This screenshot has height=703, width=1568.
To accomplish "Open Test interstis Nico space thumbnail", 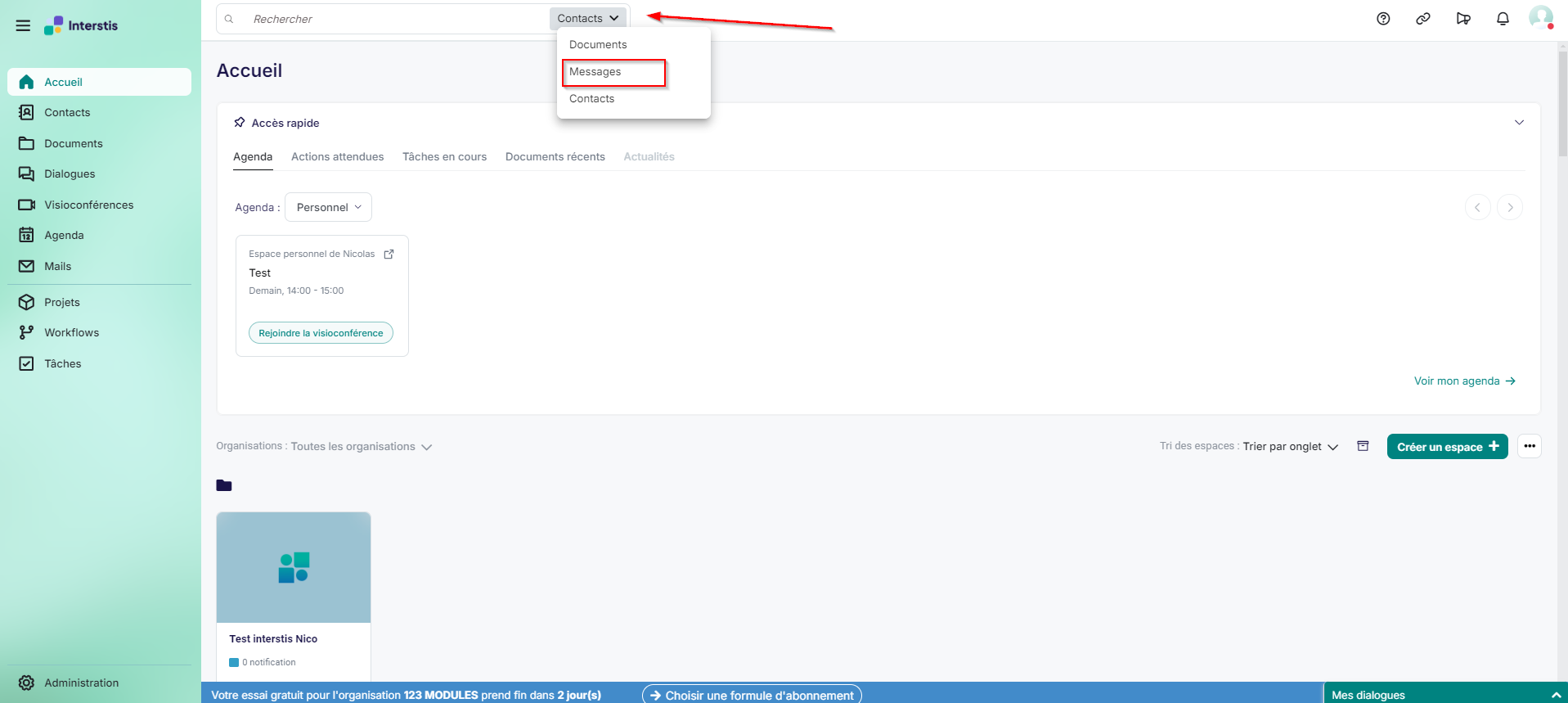I will (294, 567).
